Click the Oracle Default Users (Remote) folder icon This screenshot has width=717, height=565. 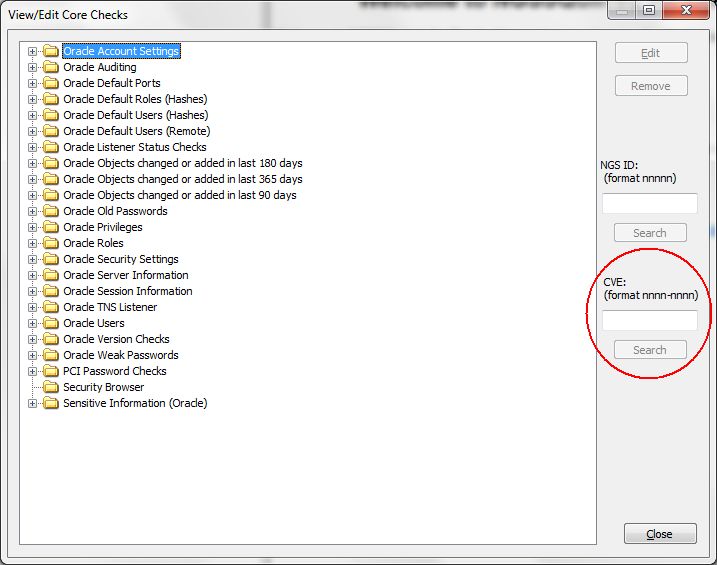coord(51,131)
